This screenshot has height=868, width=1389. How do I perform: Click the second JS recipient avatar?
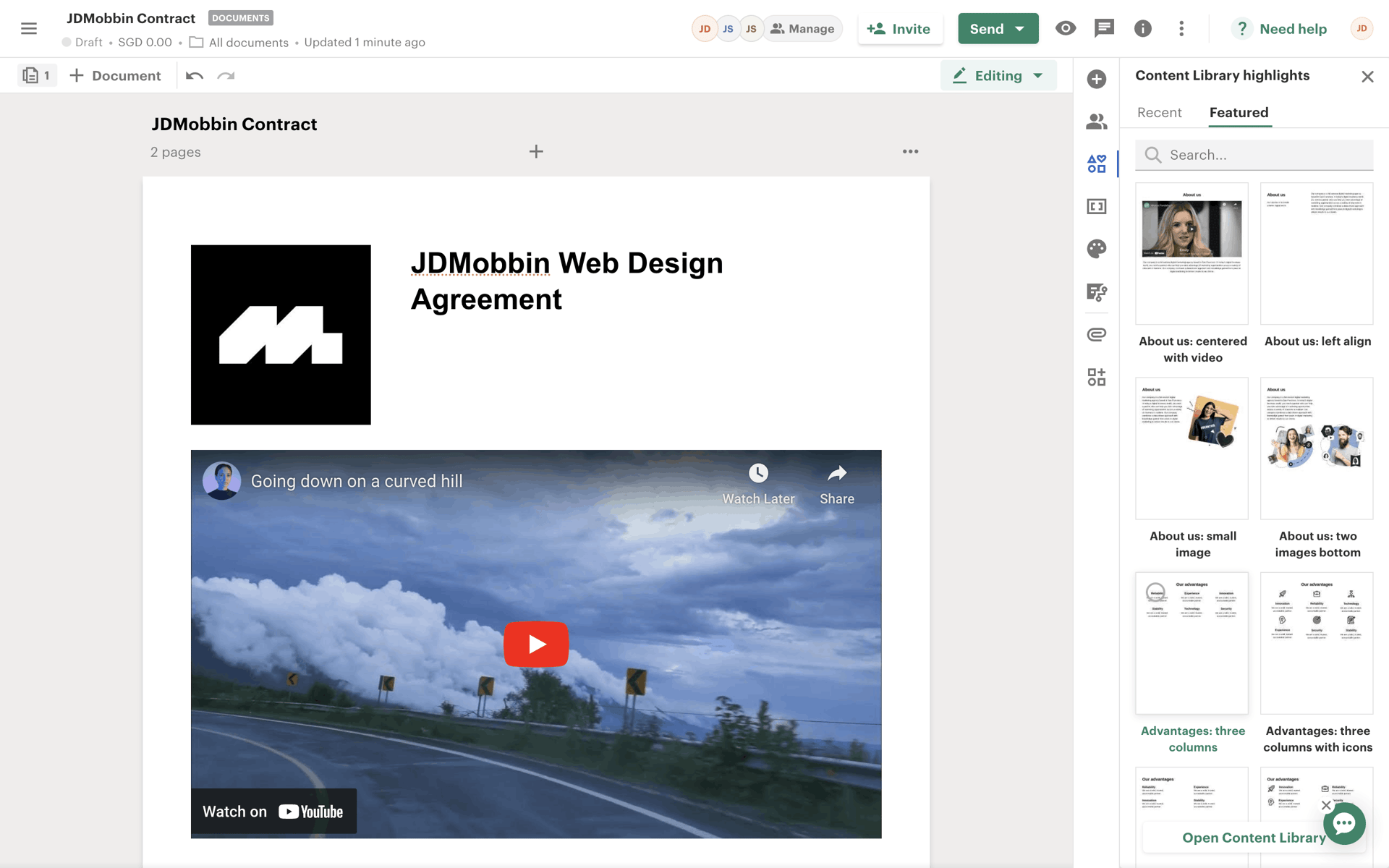click(751, 29)
